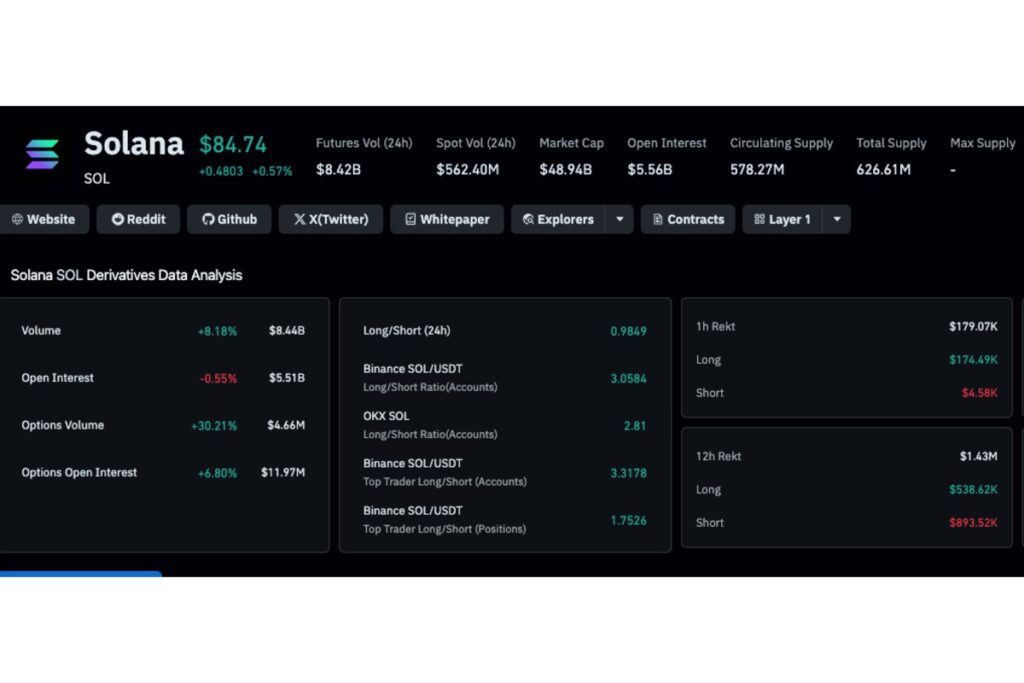Click the Long/Short (24h) label

[407, 330]
